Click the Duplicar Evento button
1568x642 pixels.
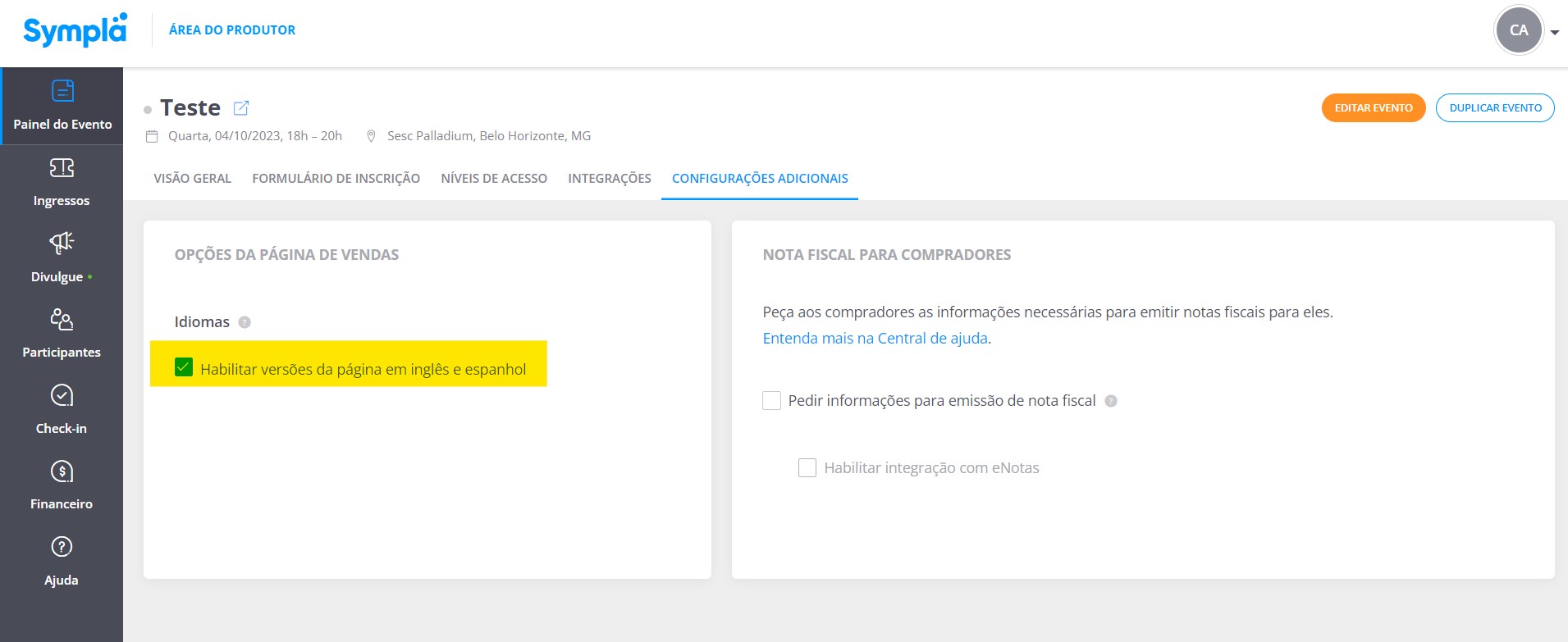tap(1495, 107)
